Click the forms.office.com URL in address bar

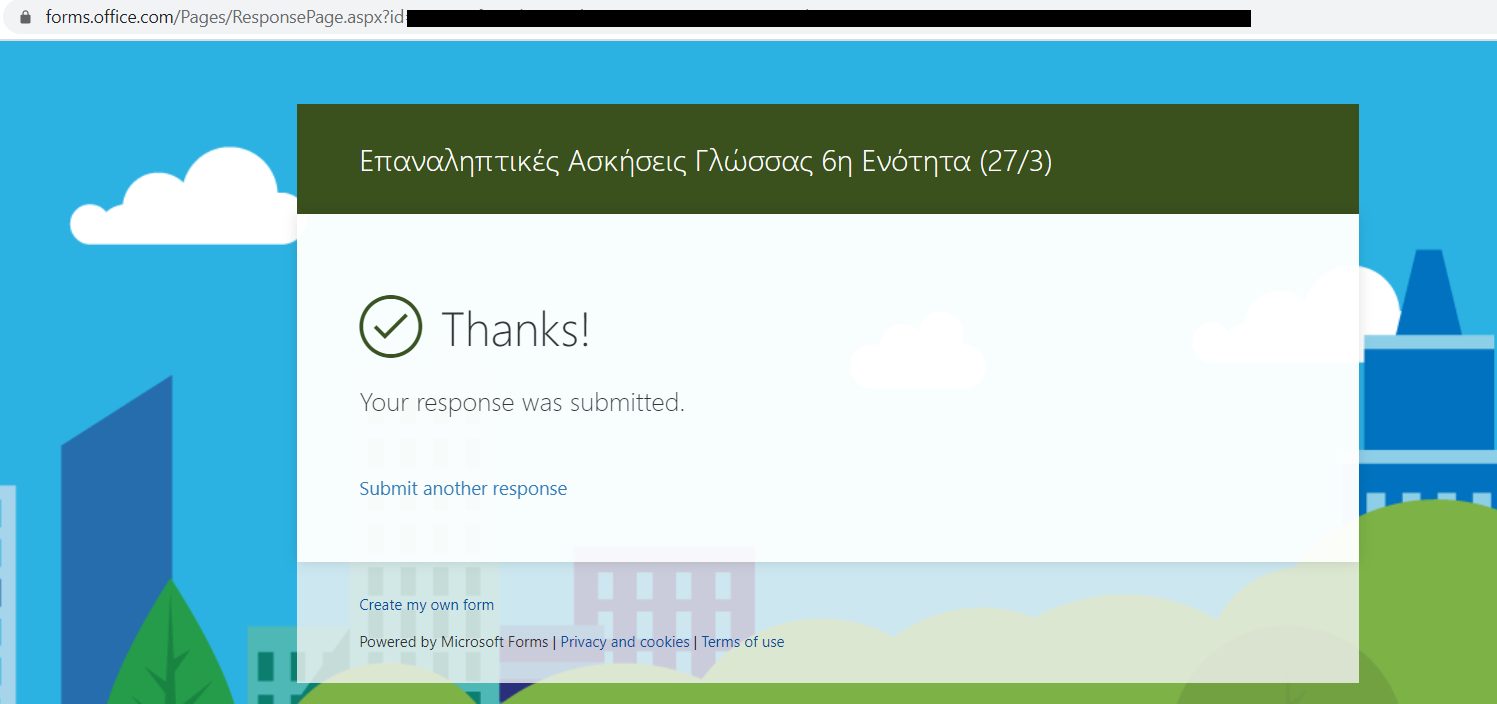(225, 18)
